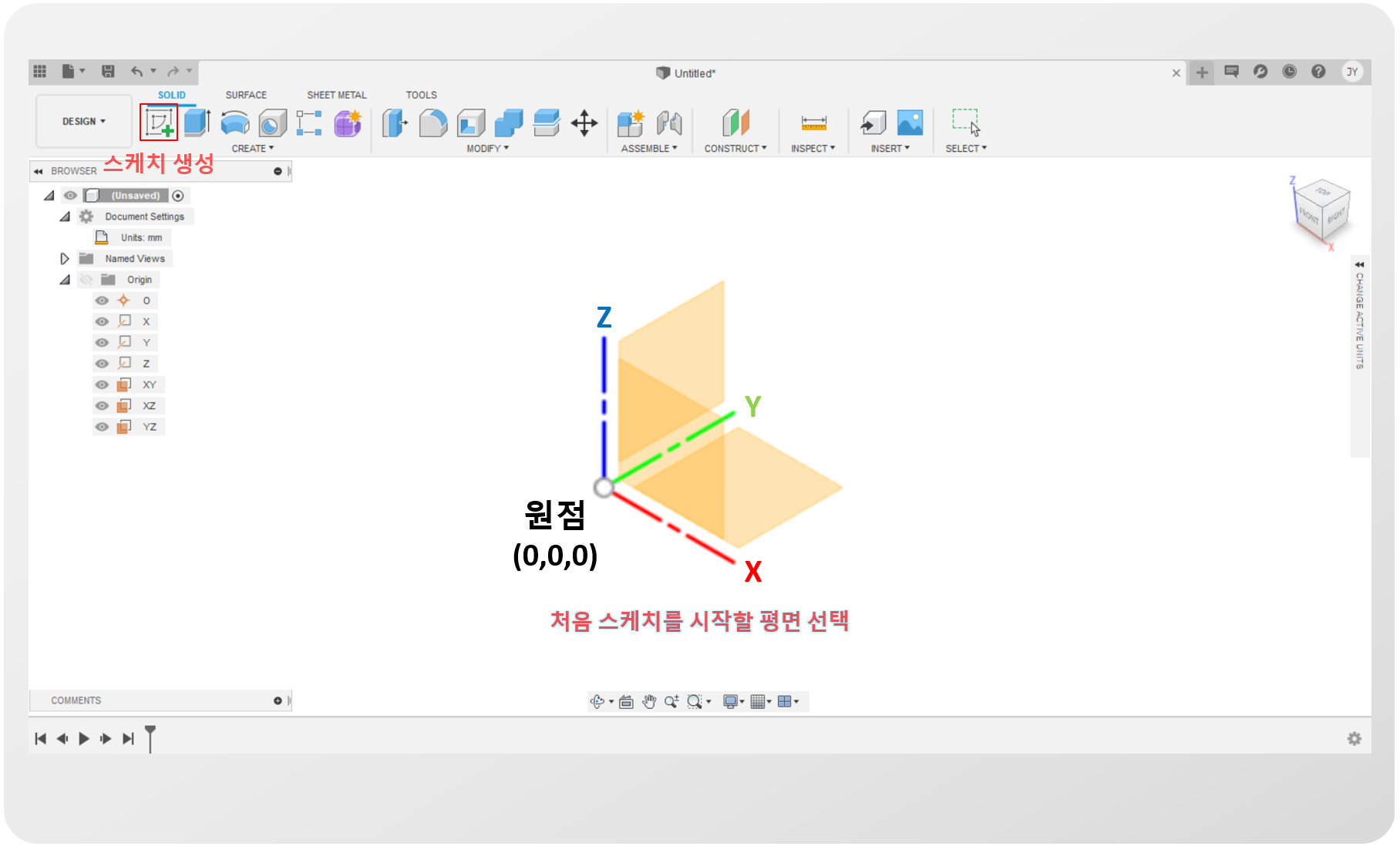
Task: Toggle visibility of the Origin folder
Action: click(86, 280)
